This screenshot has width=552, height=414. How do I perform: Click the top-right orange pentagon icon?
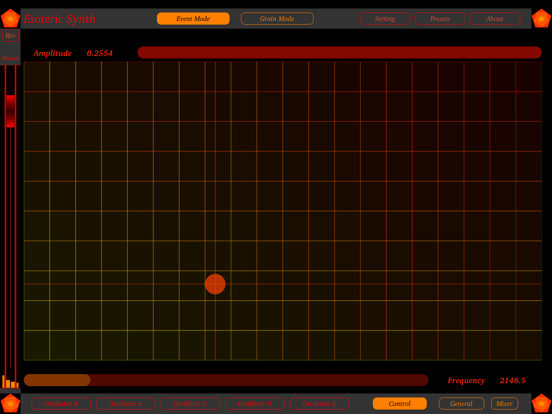pos(541,18)
